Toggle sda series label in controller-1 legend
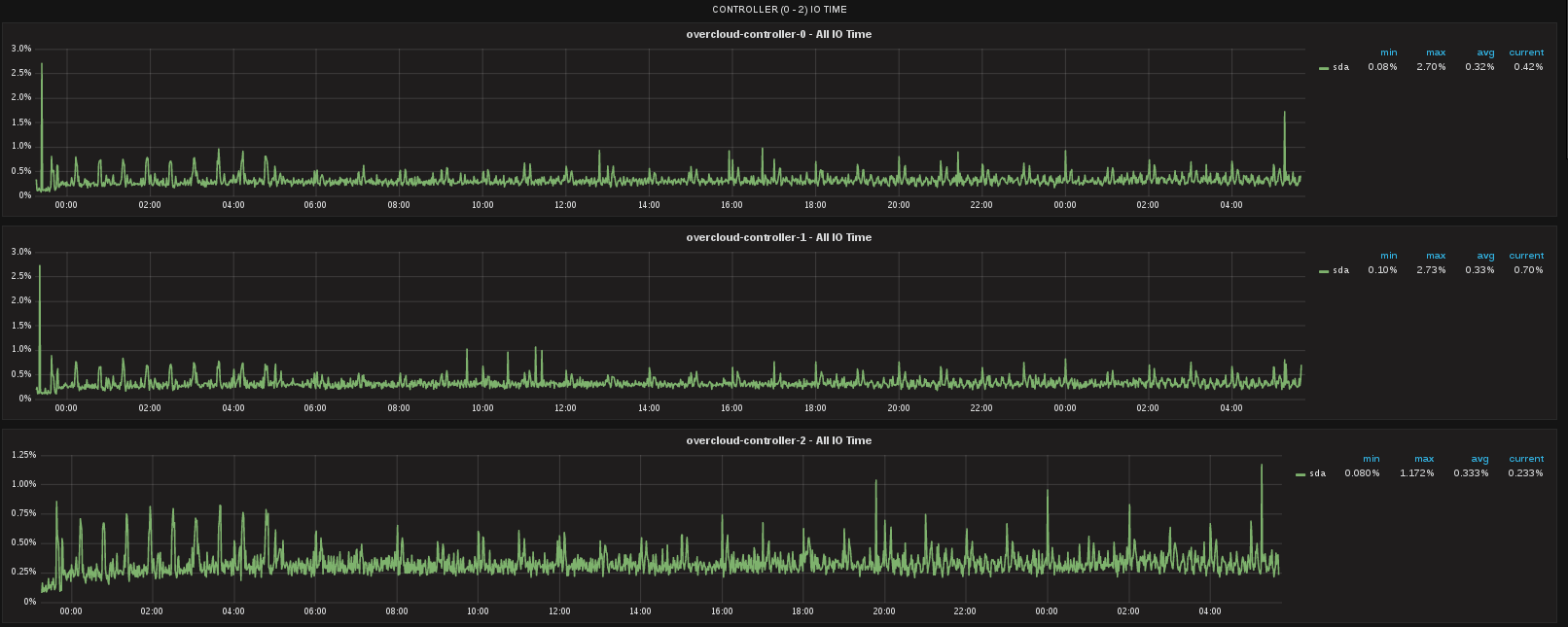This screenshot has width=1568, height=627. click(x=1340, y=270)
